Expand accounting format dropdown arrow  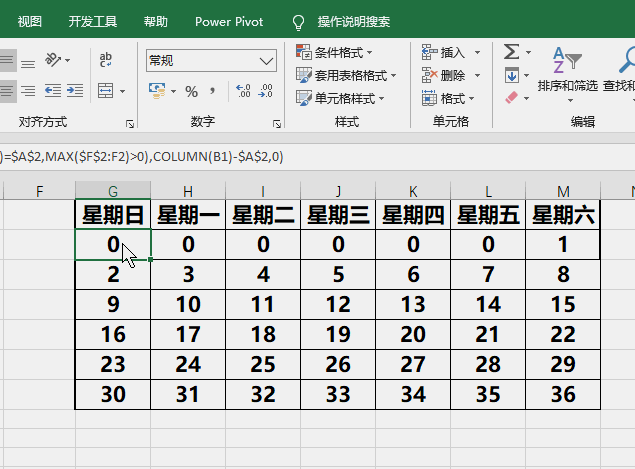click(173, 92)
